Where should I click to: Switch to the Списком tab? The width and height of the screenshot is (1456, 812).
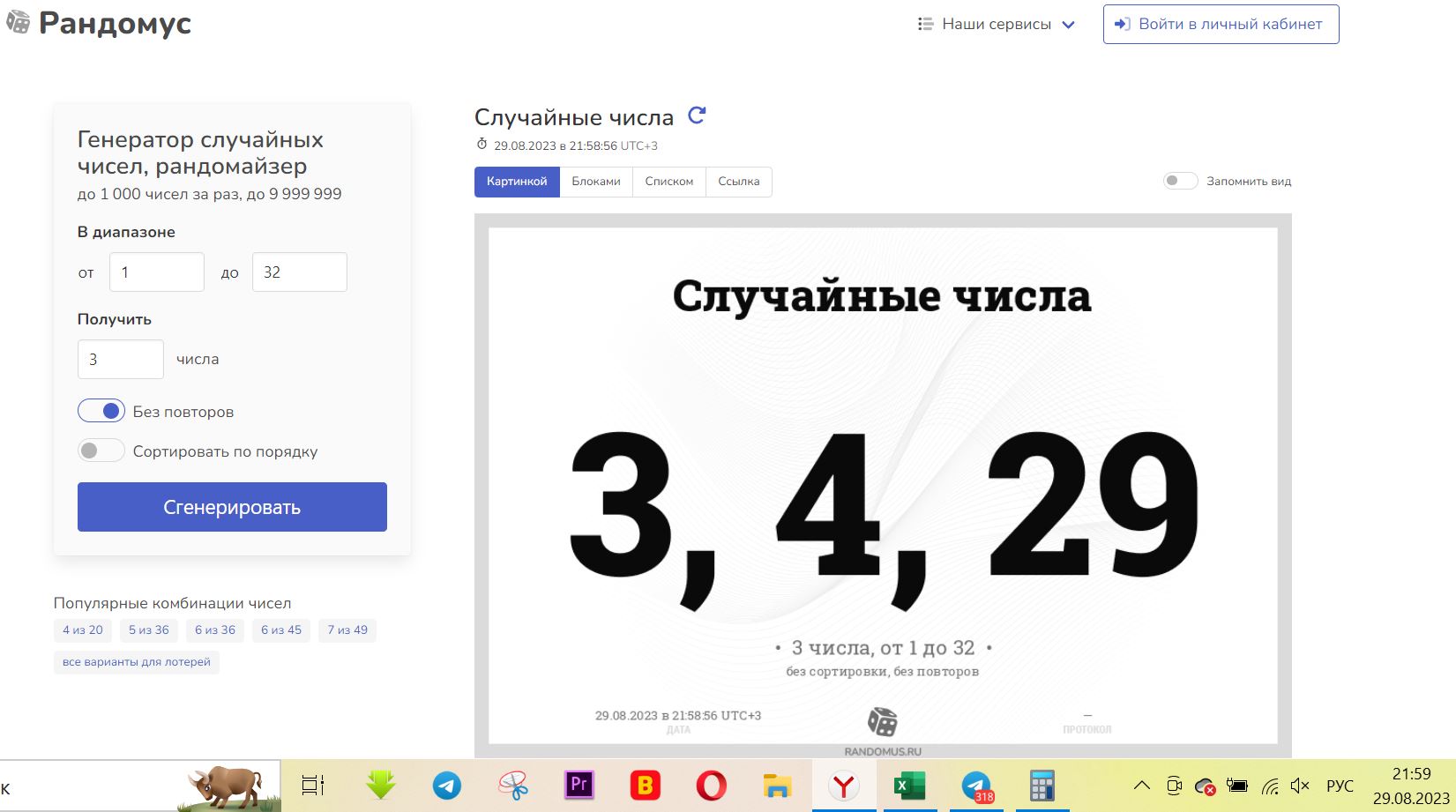[x=668, y=182]
